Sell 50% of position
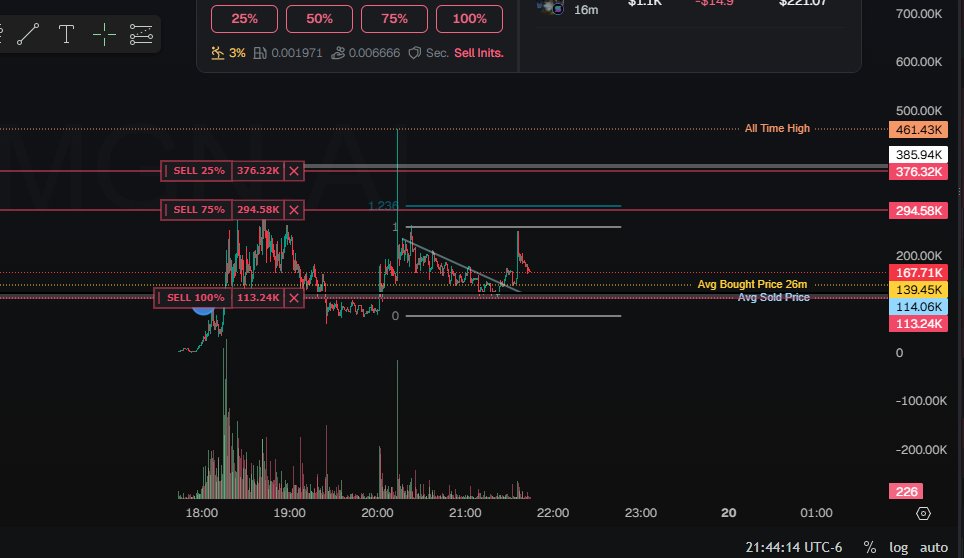964x558 pixels. [x=319, y=18]
